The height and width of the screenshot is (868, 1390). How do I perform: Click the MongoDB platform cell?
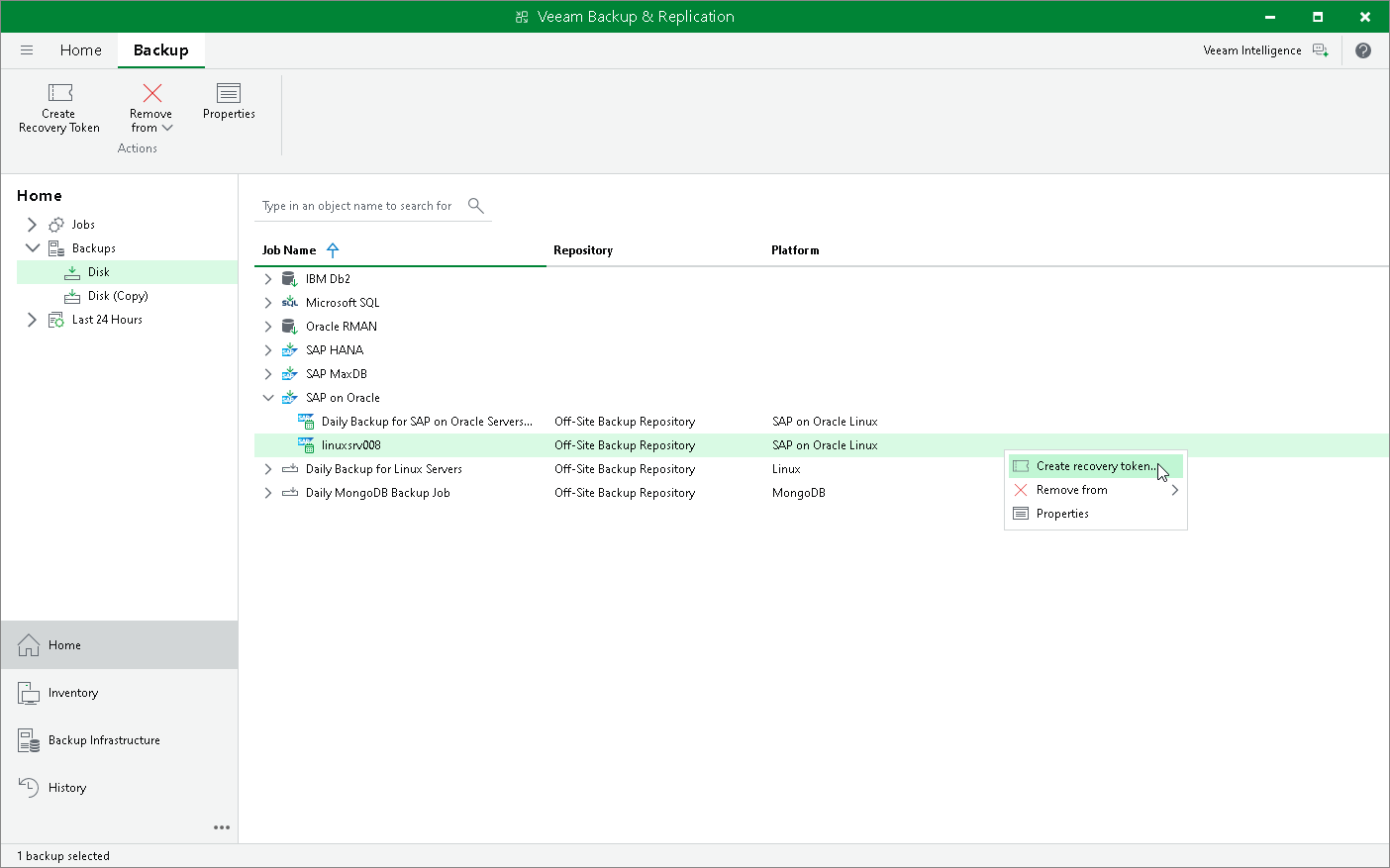pos(799,493)
